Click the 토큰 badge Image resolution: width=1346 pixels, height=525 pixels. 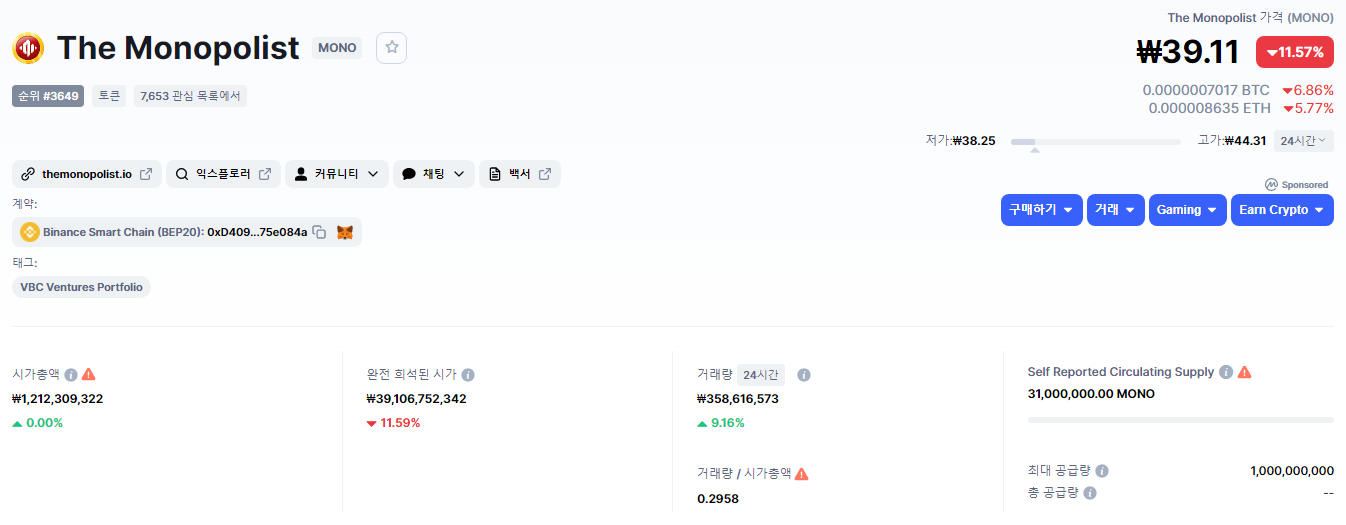(109, 96)
